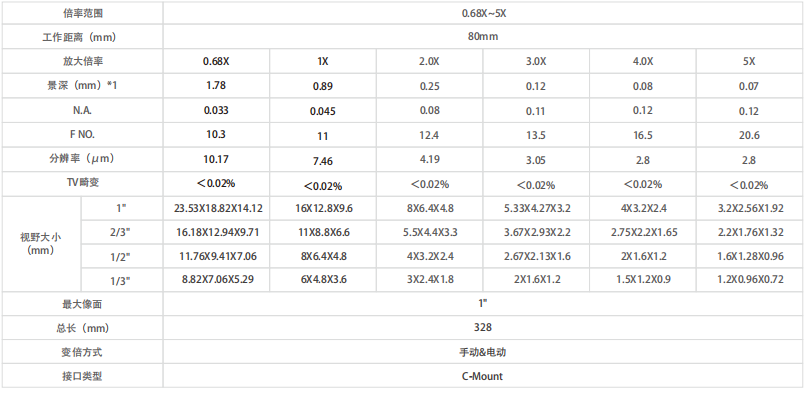
Task: Click the 2.67X2.13X1.6 field of view cell
Action: (536, 256)
